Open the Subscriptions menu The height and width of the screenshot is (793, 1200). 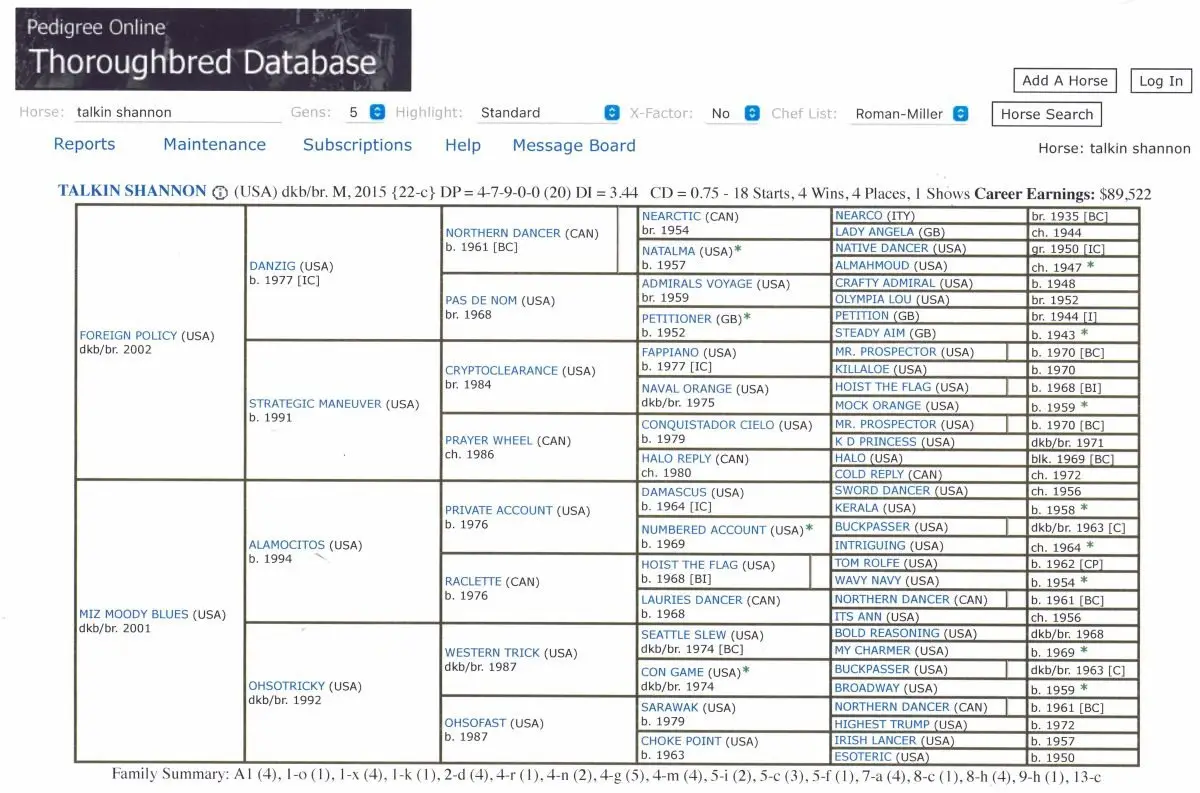(357, 145)
